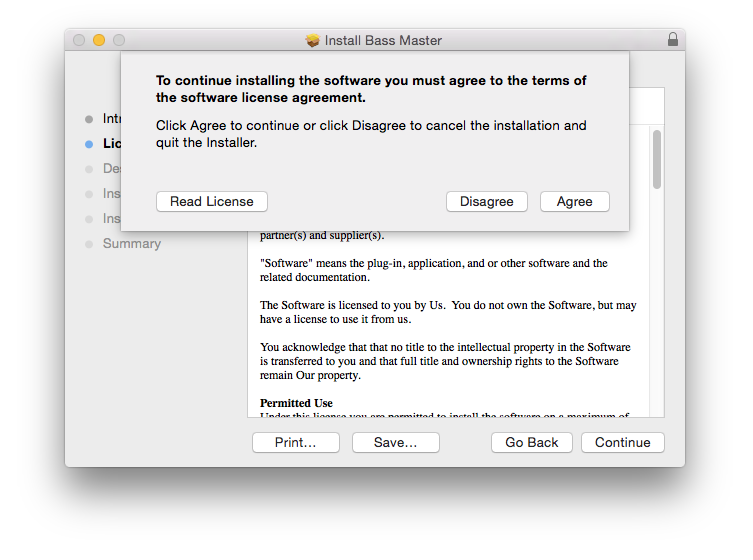Click the blue bullet of the License step
The width and height of the screenshot is (753, 560).
point(89,144)
